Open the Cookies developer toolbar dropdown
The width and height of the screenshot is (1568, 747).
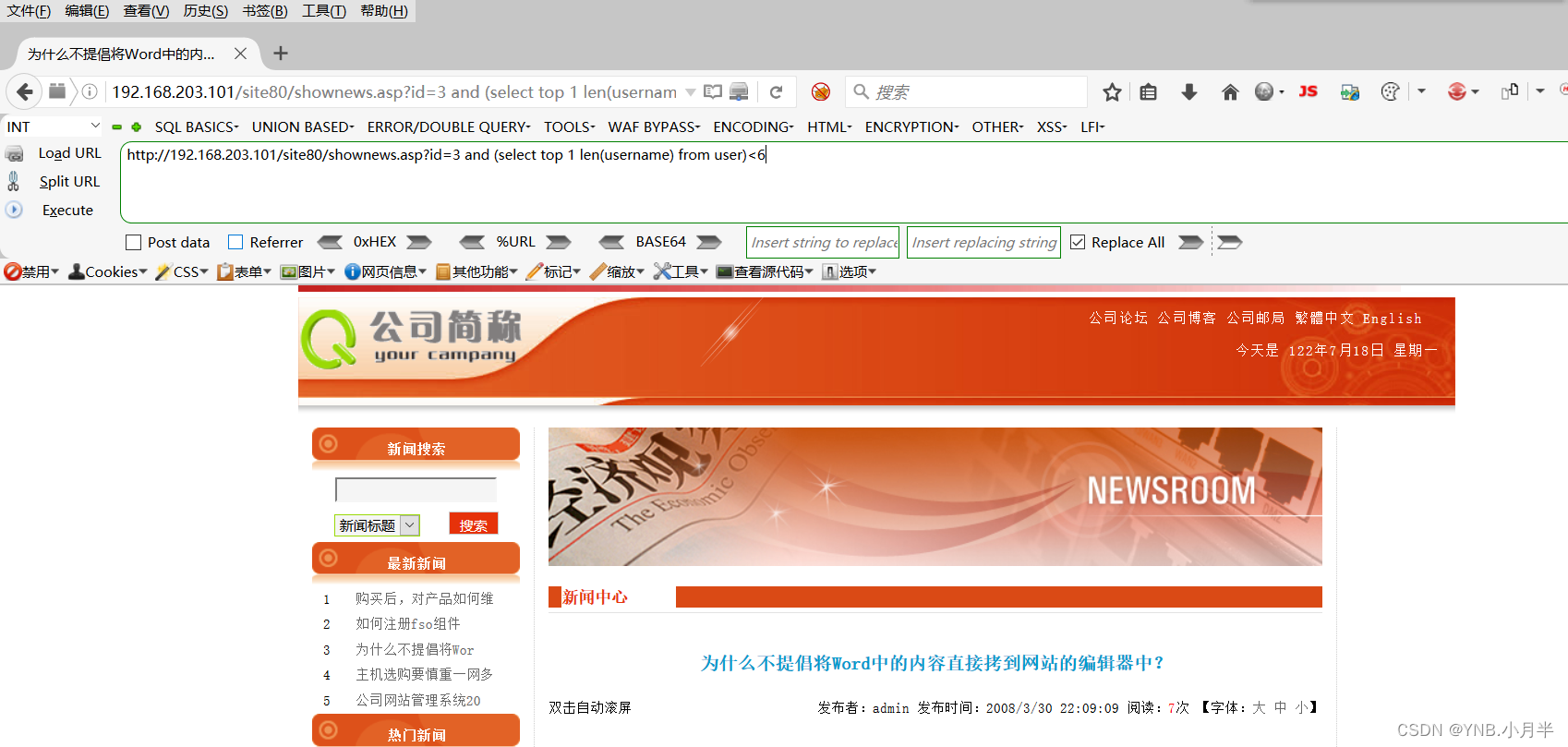pos(108,271)
